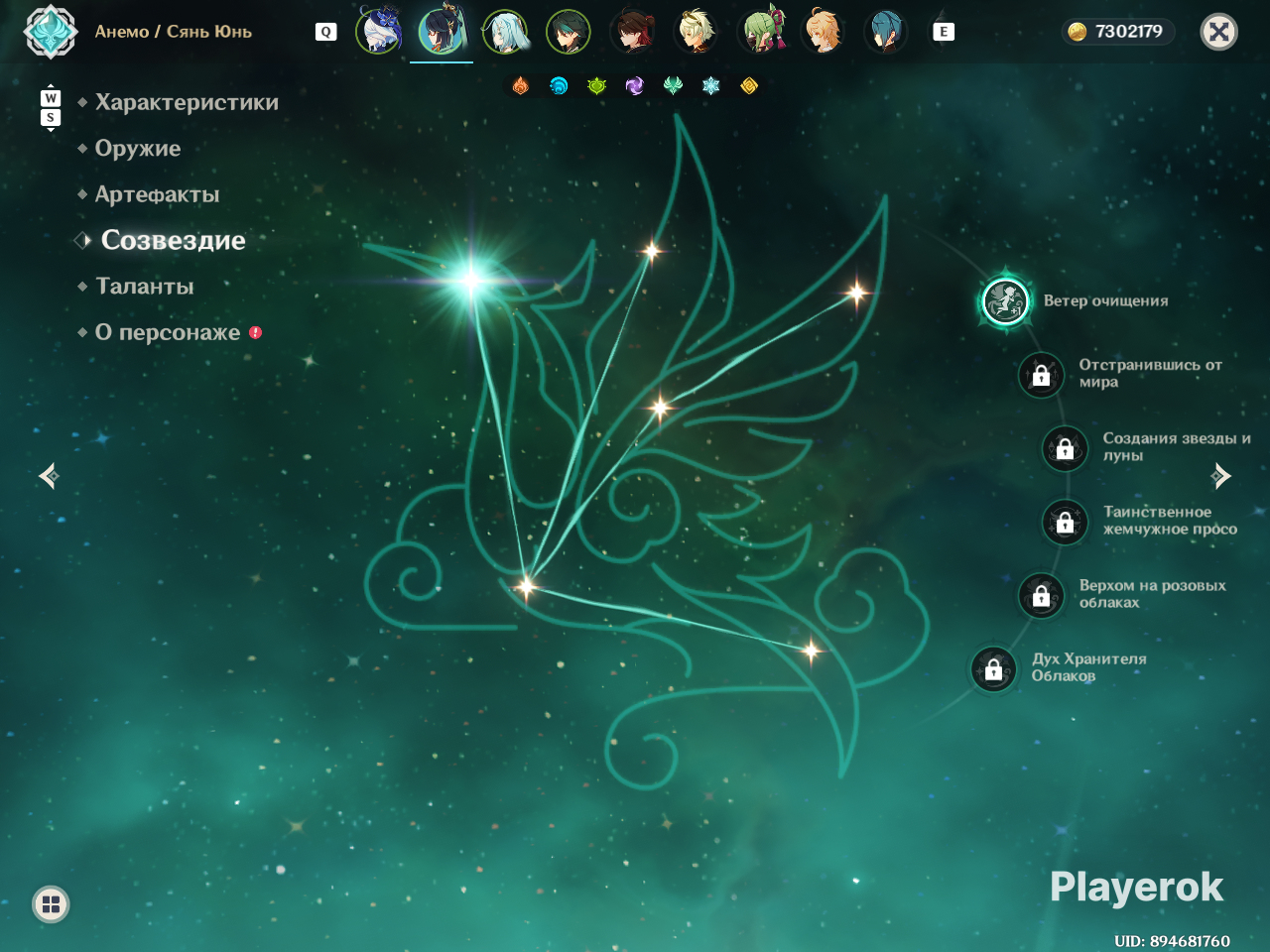Click the W/S menu navigation hint
Image resolution: width=1270 pixels, height=952 pixels.
pyautogui.click(x=51, y=108)
